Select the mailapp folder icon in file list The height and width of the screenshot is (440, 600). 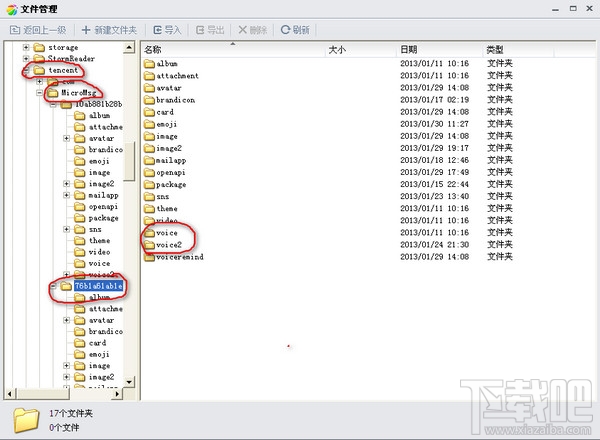click(149, 160)
